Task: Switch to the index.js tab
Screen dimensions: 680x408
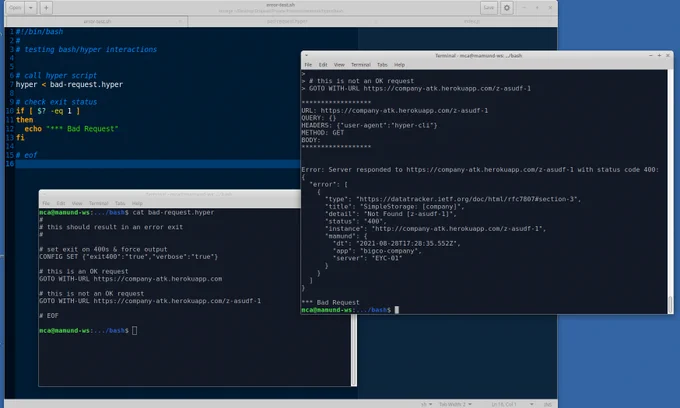Action: (471, 21)
